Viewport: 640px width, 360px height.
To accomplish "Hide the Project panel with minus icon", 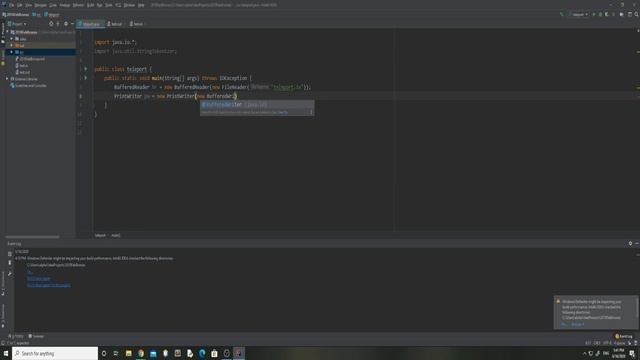I will point(72,24).
